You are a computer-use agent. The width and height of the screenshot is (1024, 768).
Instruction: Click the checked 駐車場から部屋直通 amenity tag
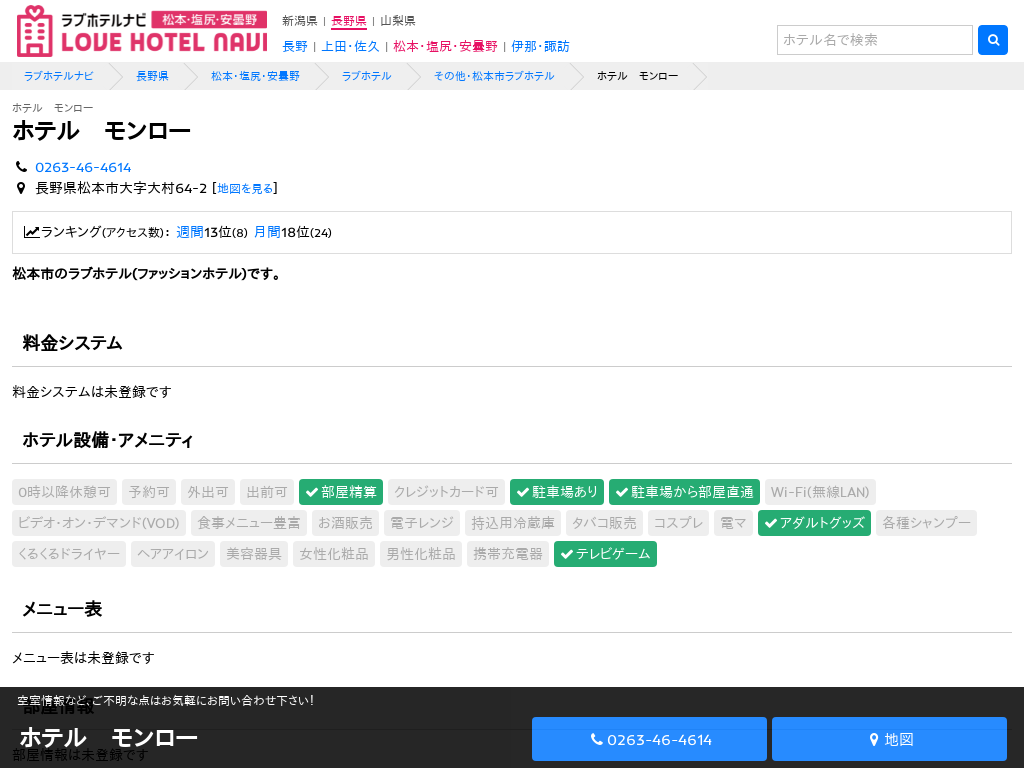pyautogui.click(x=684, y=492)
